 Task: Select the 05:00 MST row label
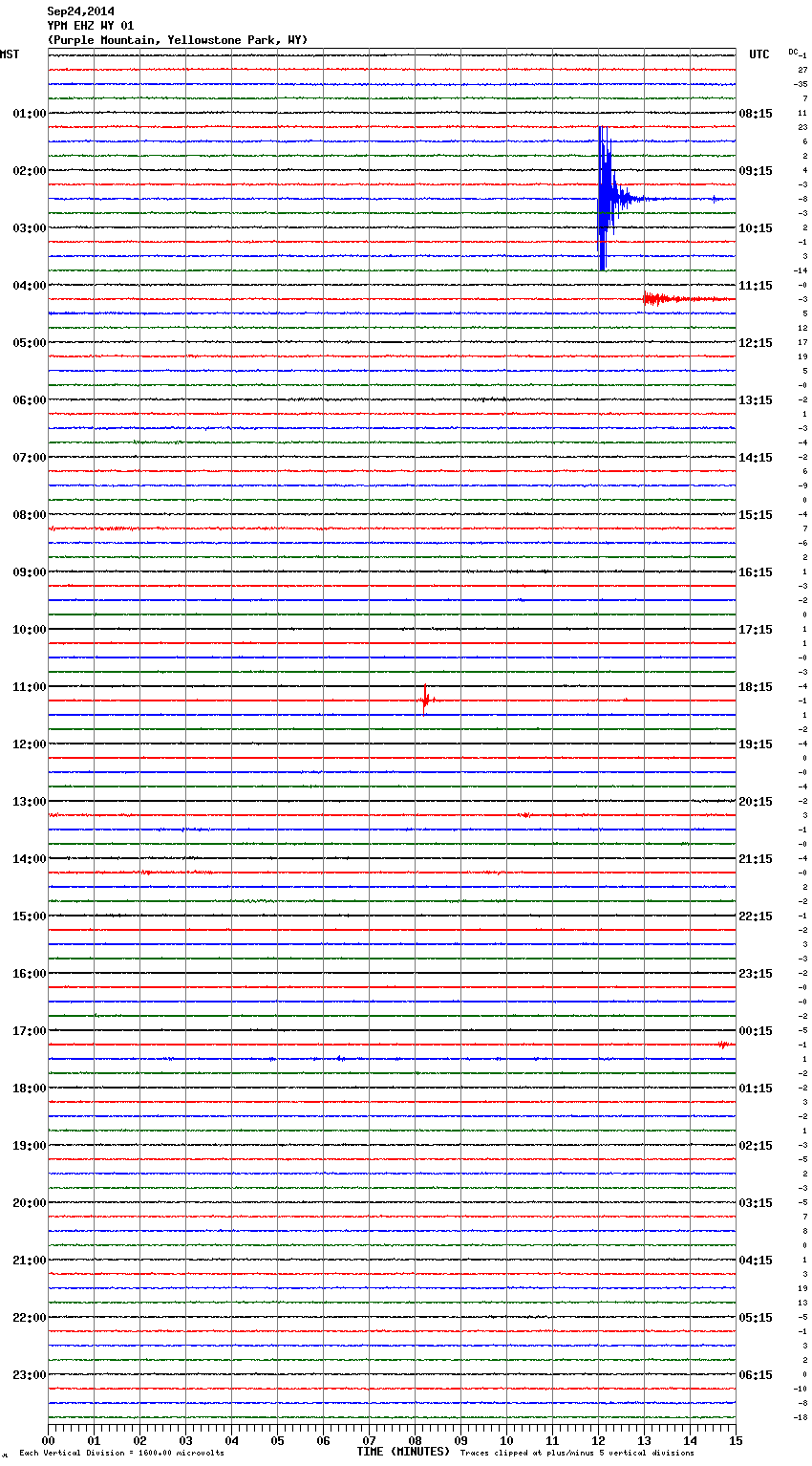click(29, 343)
